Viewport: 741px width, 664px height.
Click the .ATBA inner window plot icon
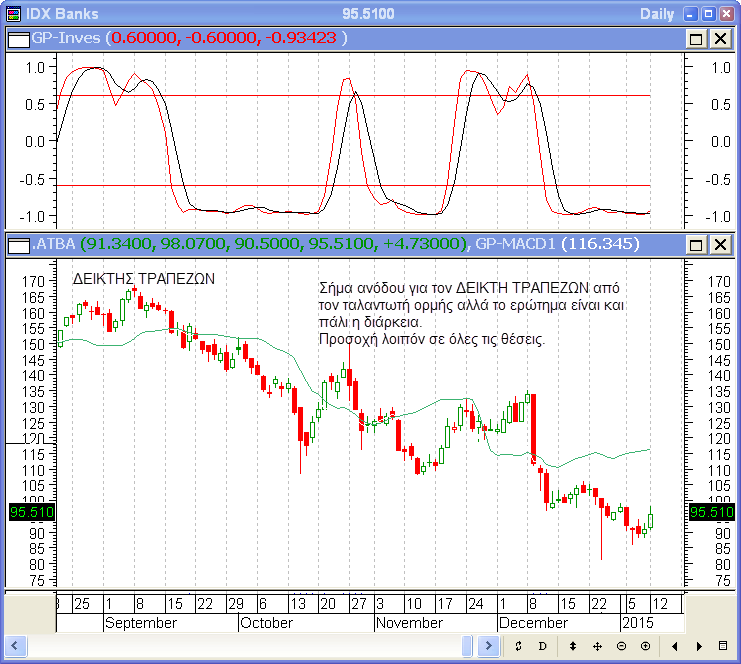tap(19, 245)
